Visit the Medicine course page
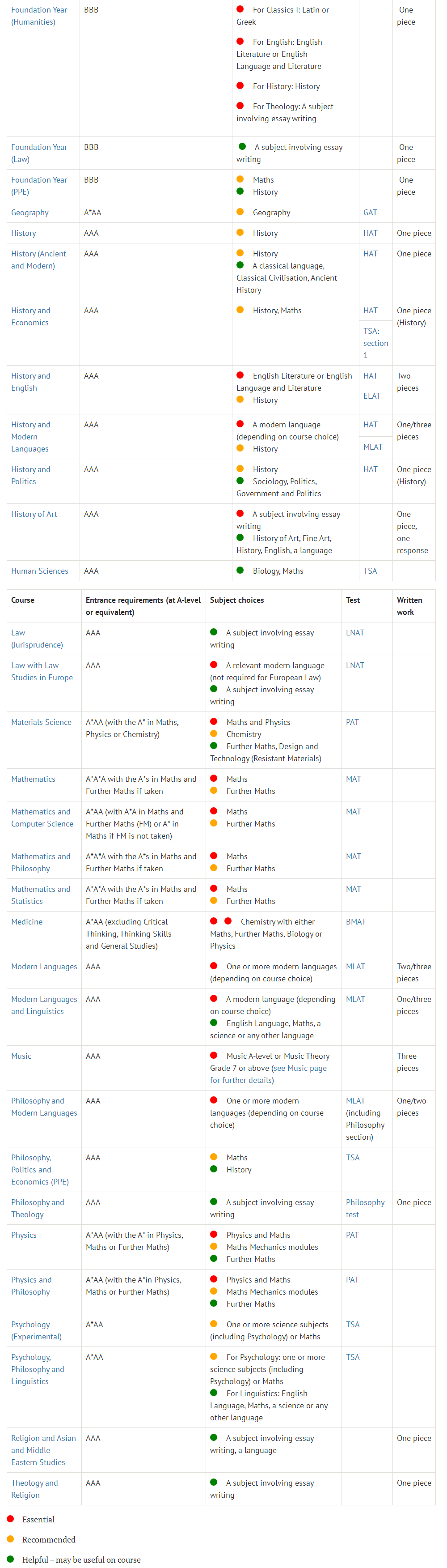Viewport: 447px width, 1568px height. [x=27, y=921]
